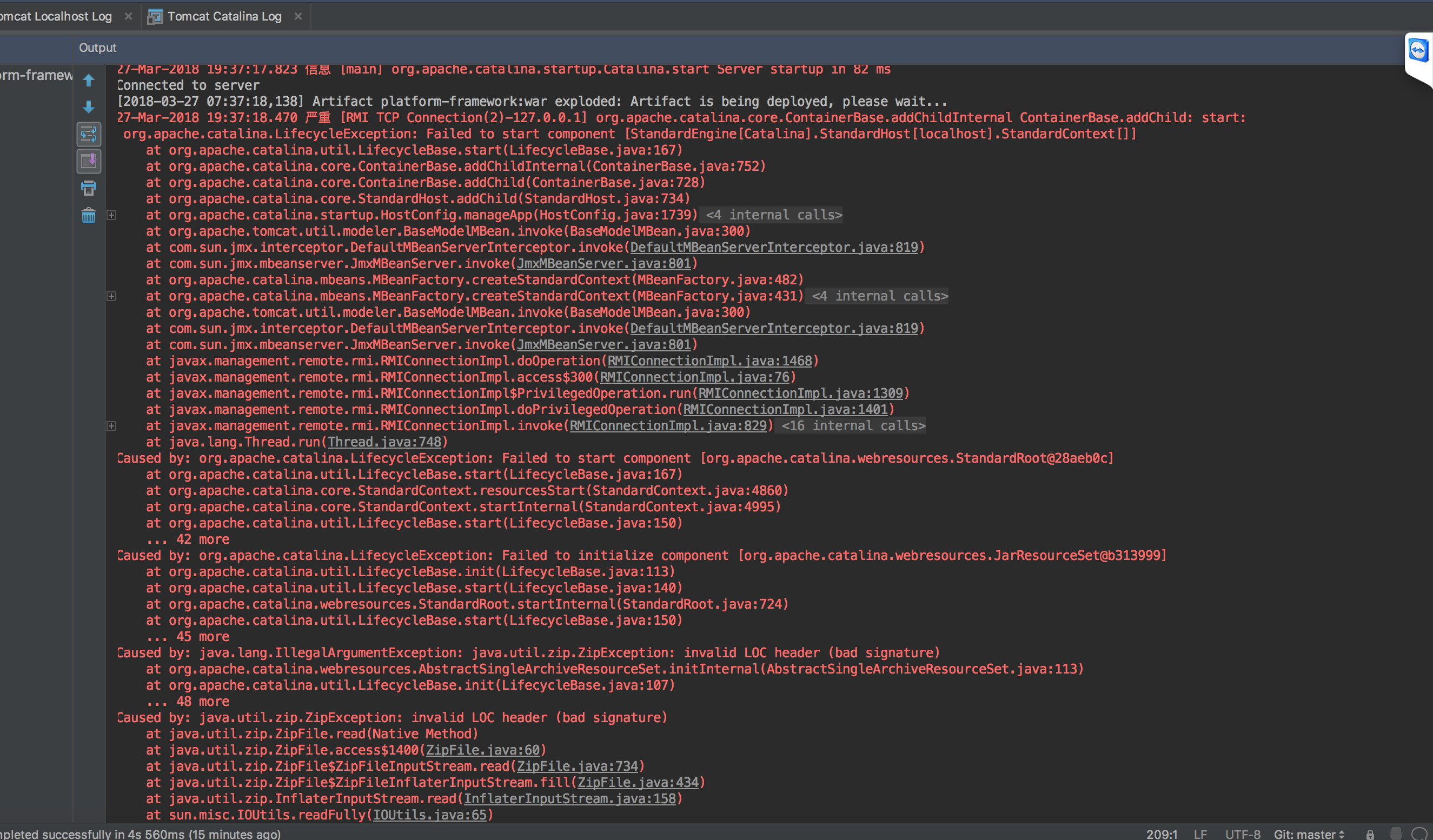
Task: Click the Print console output icon
Action: tap(89, 188)
